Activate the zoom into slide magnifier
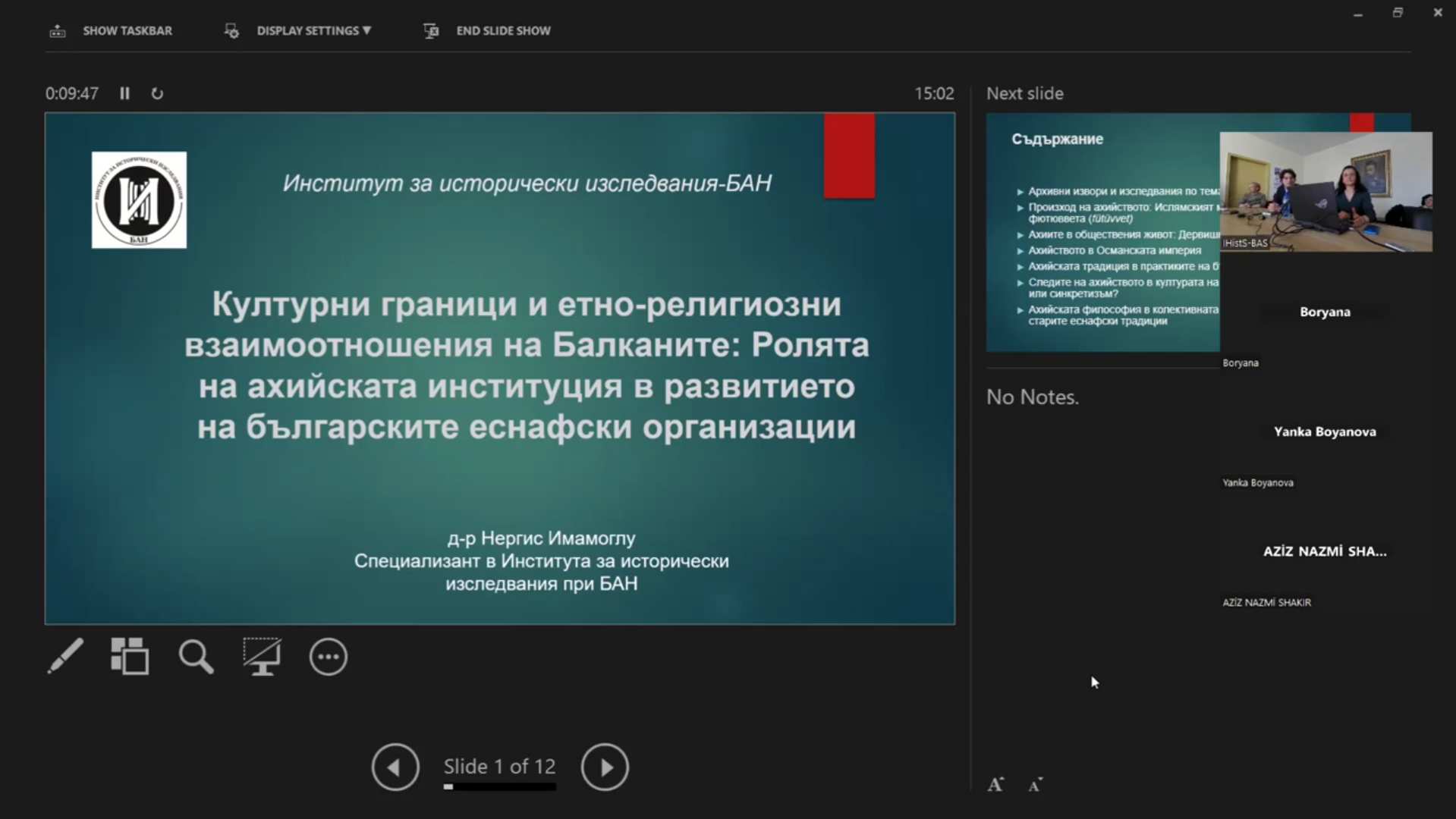 click(x=196, y=656)
